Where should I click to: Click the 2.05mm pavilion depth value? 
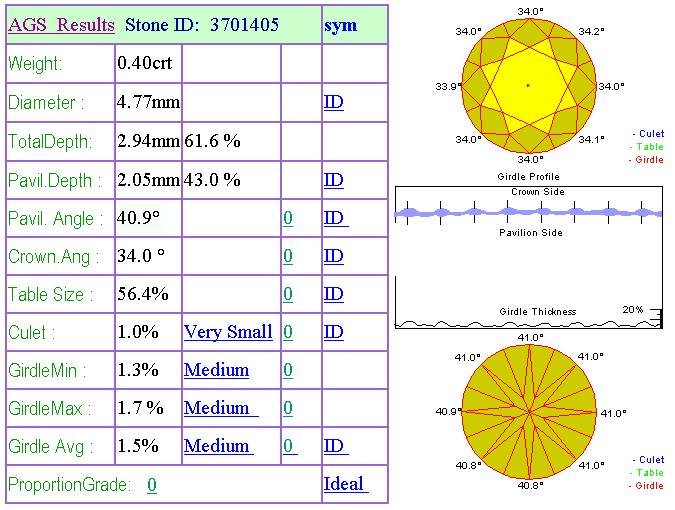tap(149, 180)
